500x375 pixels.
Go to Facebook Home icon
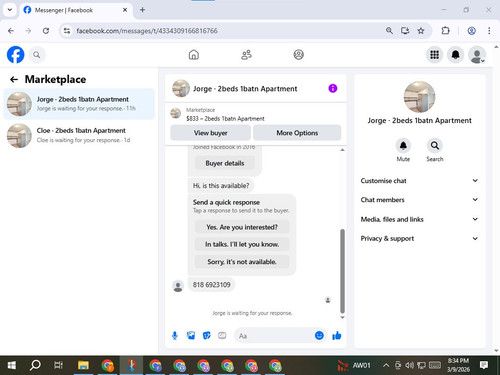[194, 55]
